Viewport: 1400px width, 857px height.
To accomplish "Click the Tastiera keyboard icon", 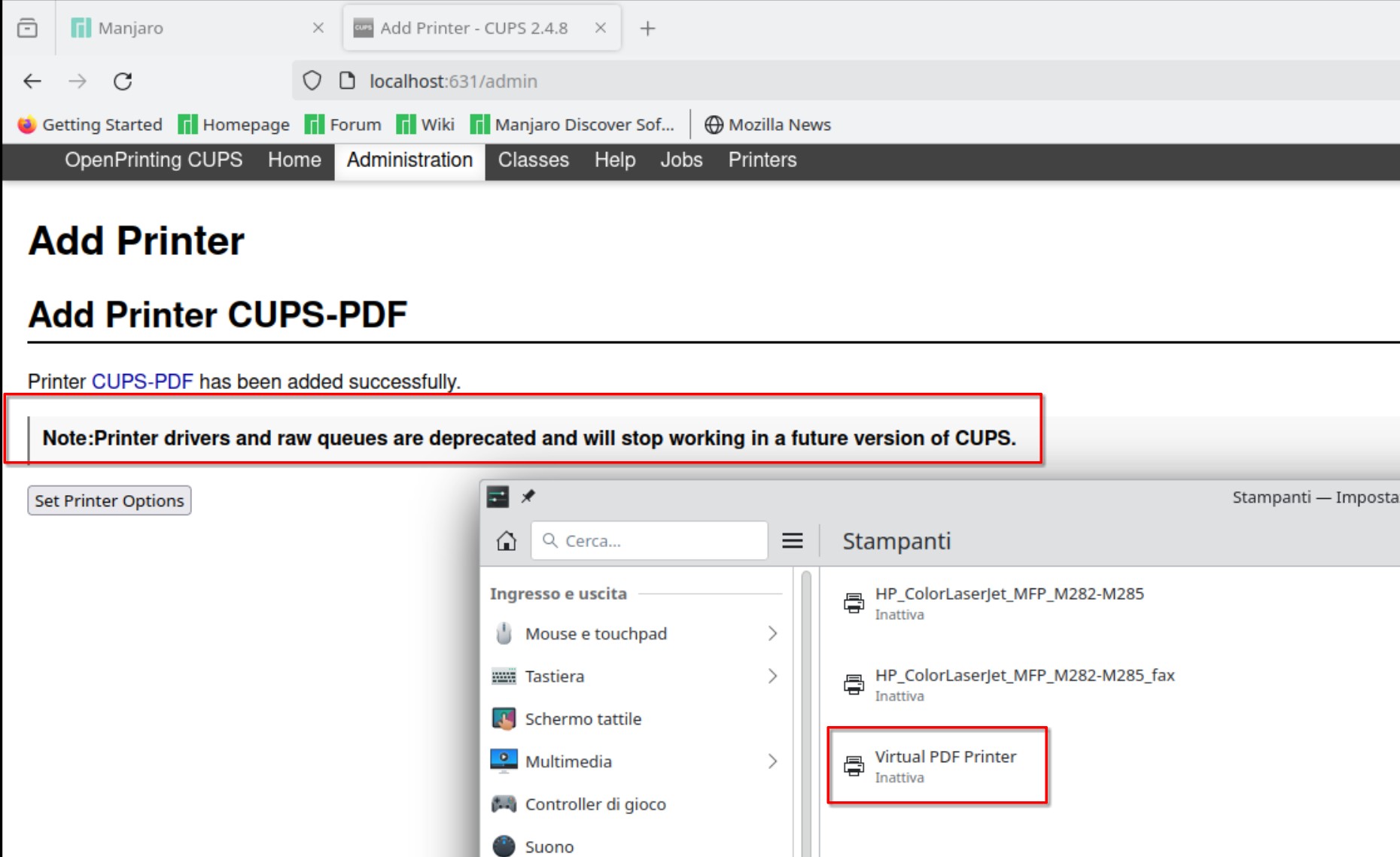I will pos(504,676).
